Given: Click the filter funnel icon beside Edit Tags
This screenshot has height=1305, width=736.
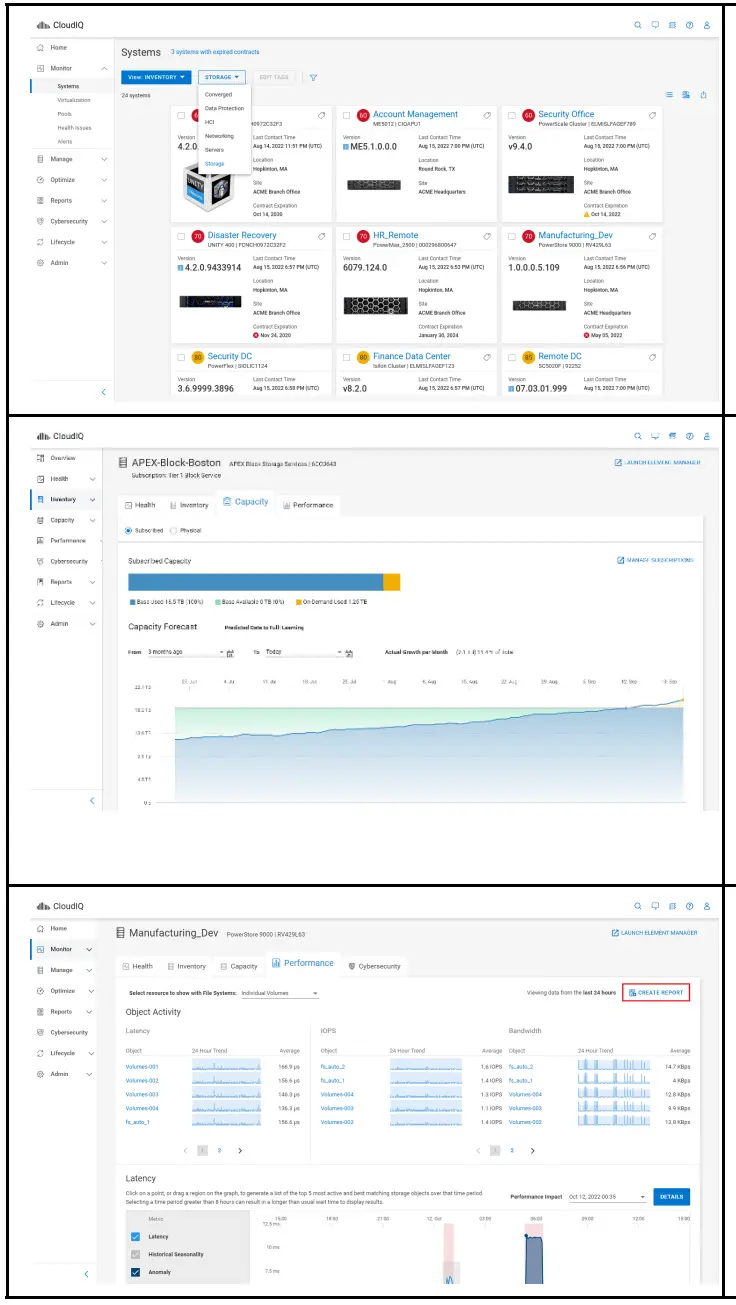Looking at the screenshot, I should point(313,77).
